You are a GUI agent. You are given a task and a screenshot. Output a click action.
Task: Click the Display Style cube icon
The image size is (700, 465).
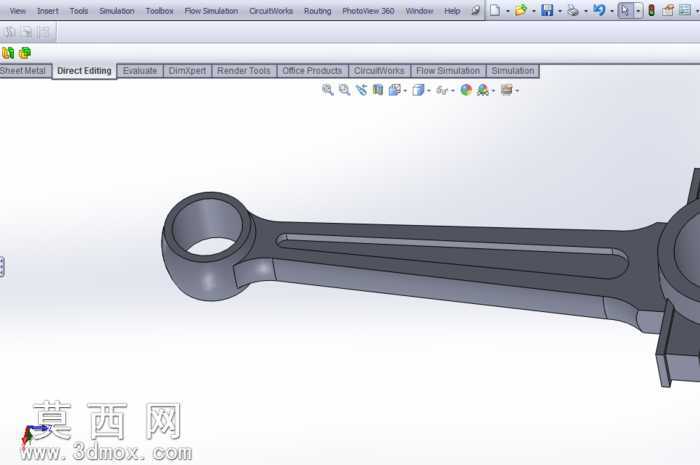point(418,90)
